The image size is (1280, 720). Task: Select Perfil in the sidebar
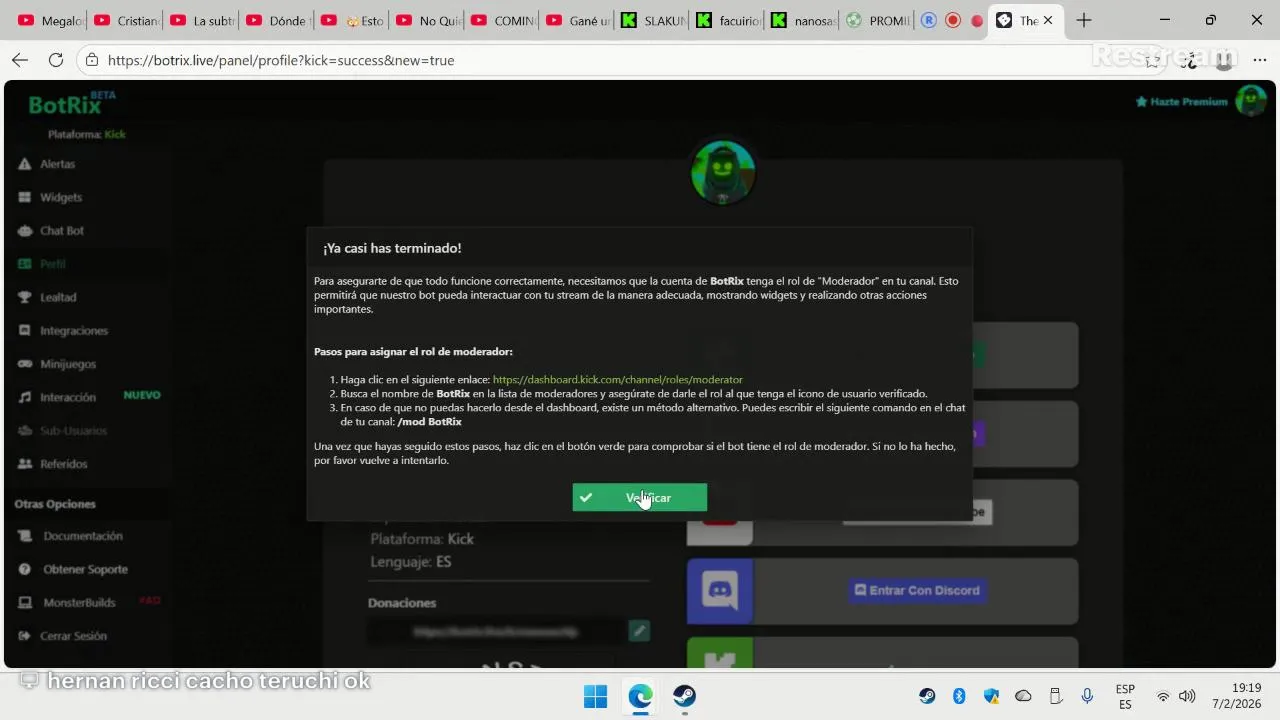[x=52, y=264]
